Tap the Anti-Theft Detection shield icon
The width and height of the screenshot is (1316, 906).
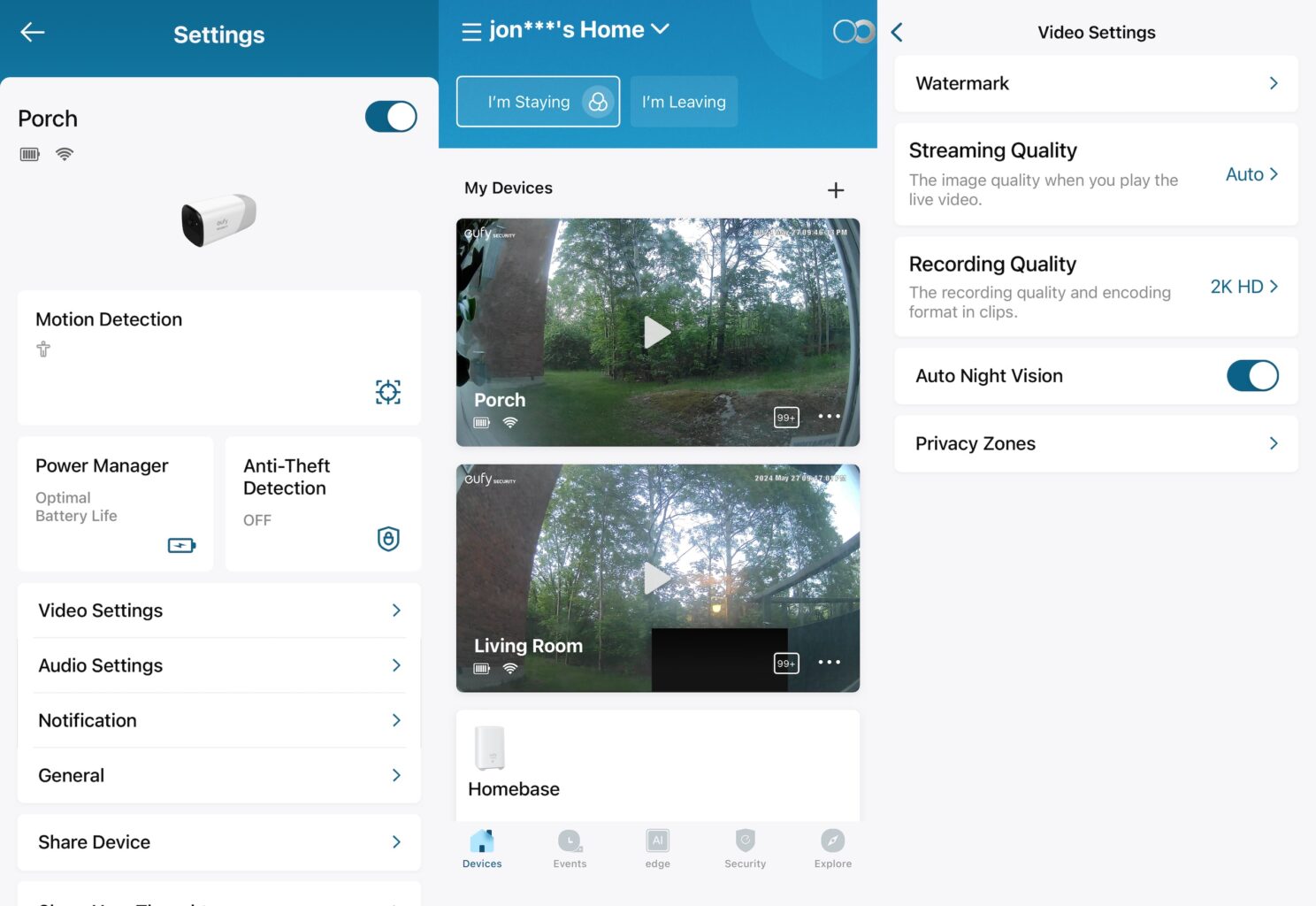pos(388,539)
